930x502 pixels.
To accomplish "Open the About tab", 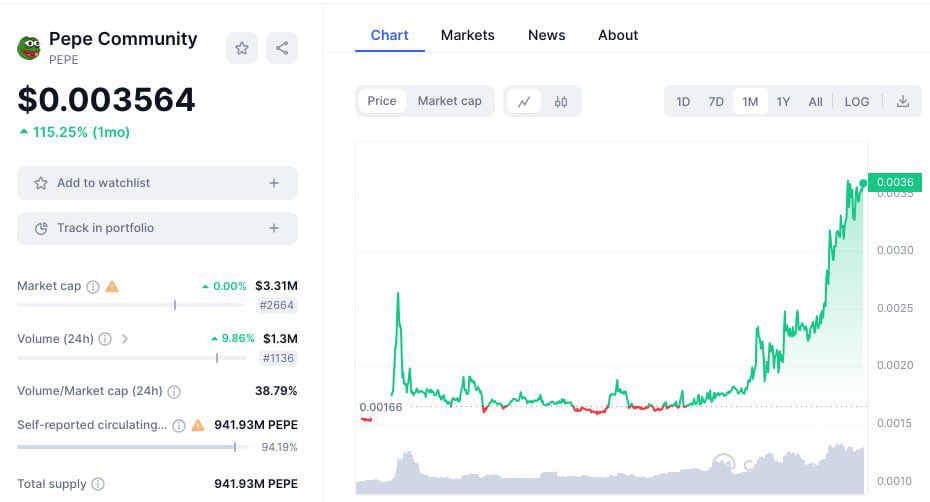I will 618,35.
